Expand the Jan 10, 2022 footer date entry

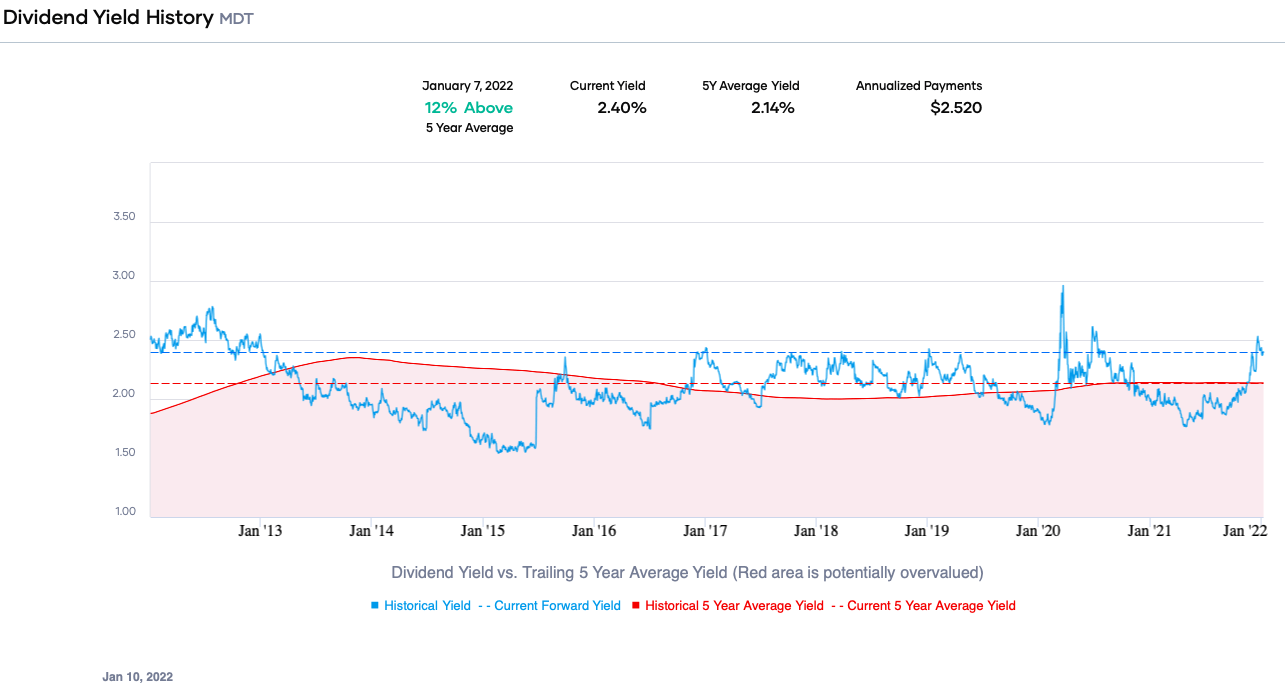138,677
